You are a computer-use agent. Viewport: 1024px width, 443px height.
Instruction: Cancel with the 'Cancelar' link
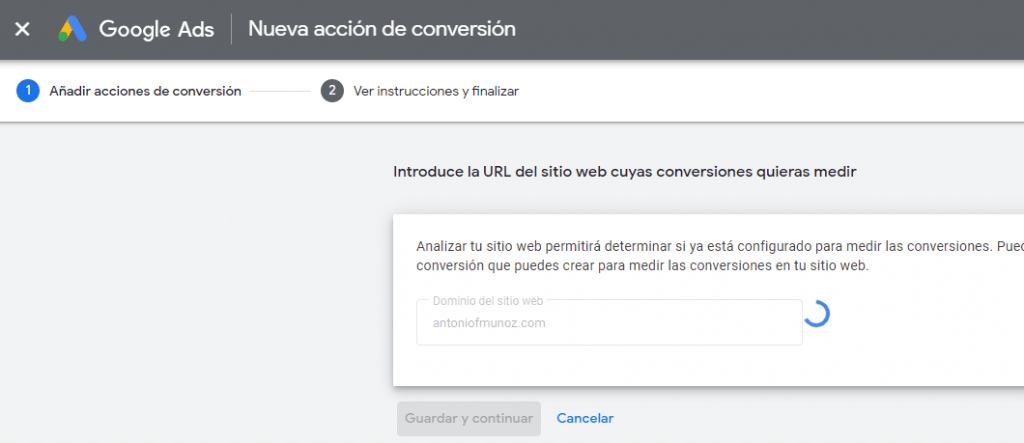585,419
